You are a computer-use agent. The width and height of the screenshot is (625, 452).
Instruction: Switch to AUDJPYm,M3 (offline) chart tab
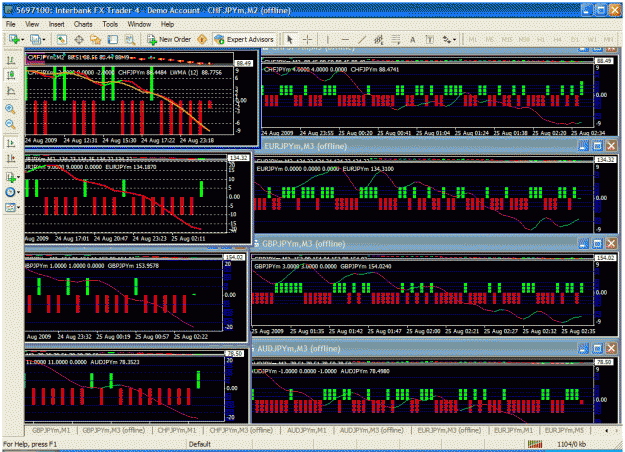click(371, 430)
